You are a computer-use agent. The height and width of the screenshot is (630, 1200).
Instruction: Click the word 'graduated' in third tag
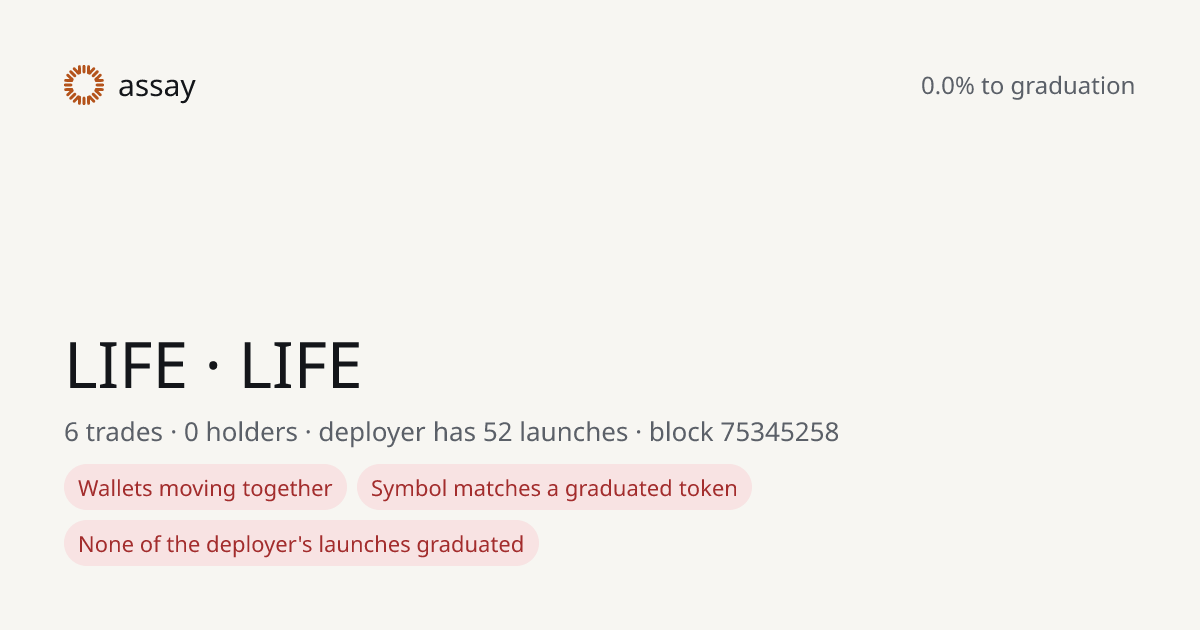[x=470, y=544]
